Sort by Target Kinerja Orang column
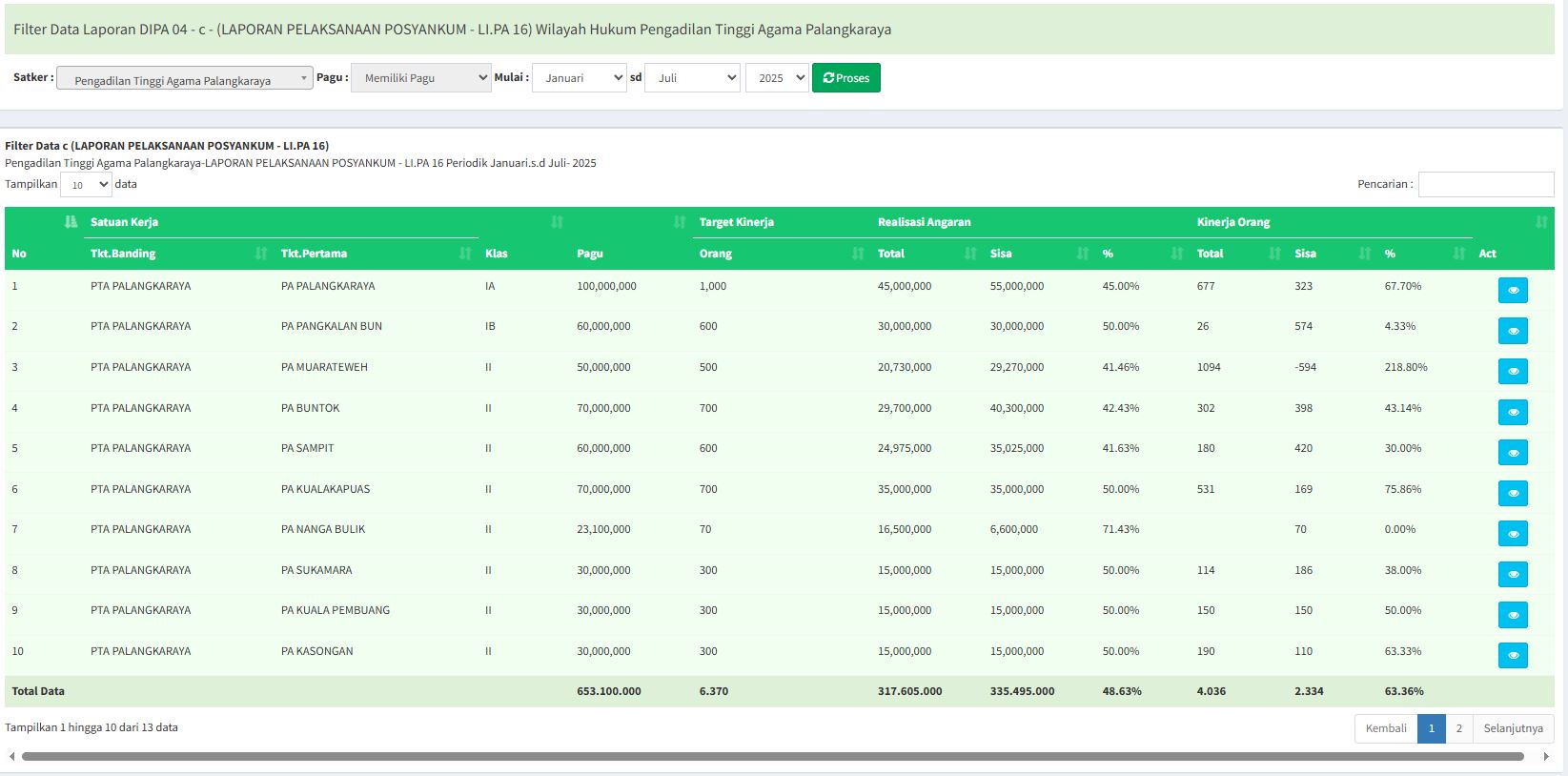Image resolution: width=1568 pixels, height=776 pixels. coord(857,254)
